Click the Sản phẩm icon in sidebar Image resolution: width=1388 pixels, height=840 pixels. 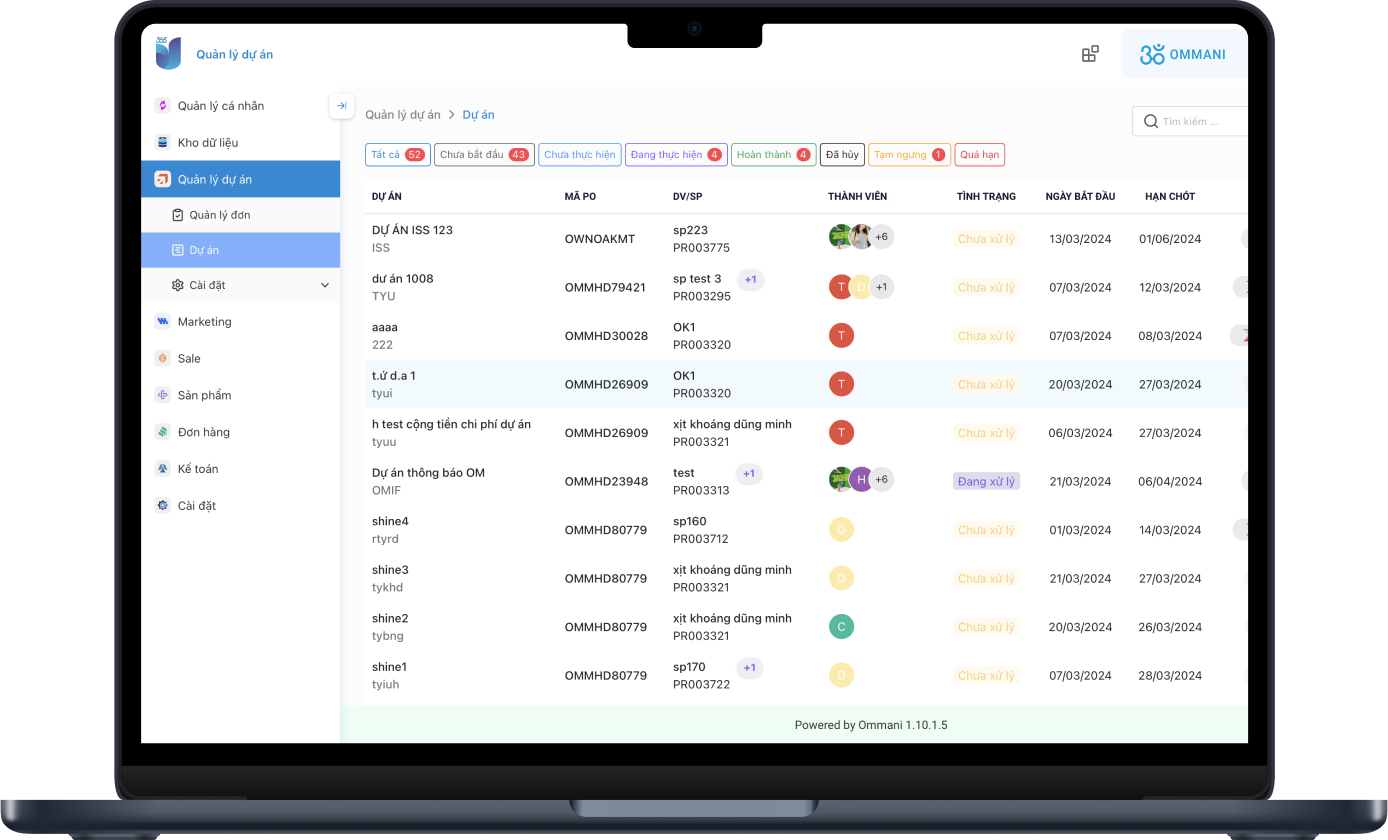coord(163,395)
